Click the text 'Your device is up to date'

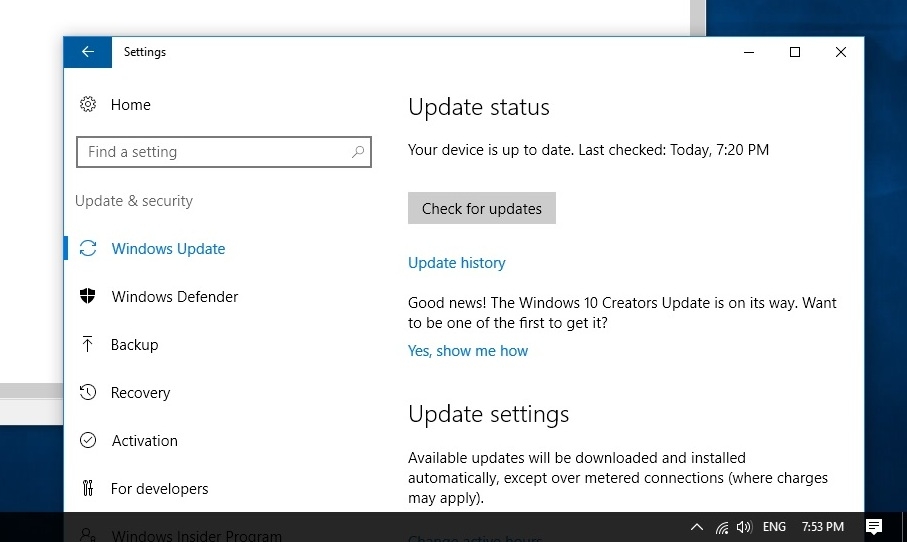(491, 150)
